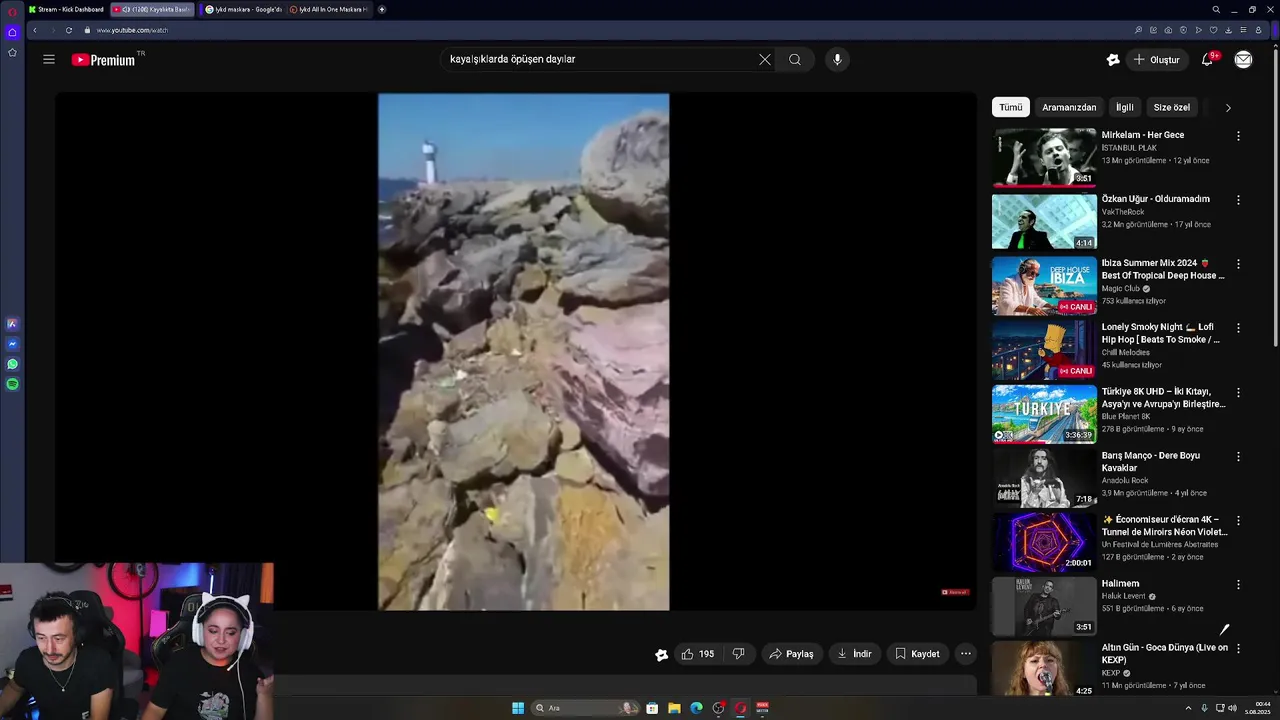The width and height of the screenshot is (1280, 720).
Task: Open WhatsApp in Opera sidebar
Action: [x=12, y=364]
